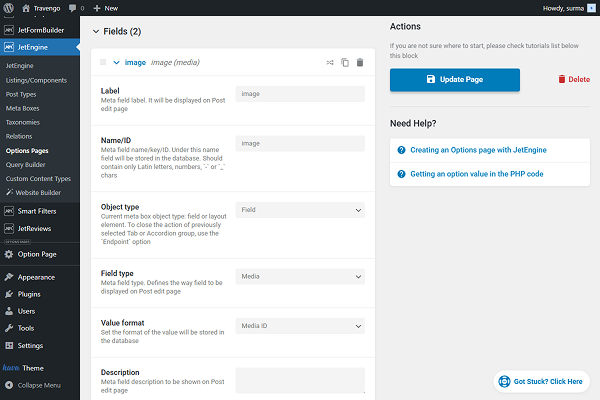The image size is (600, 400).
Task: Open the New content menu
Action: pyautogui.click(x=106, y=8)
